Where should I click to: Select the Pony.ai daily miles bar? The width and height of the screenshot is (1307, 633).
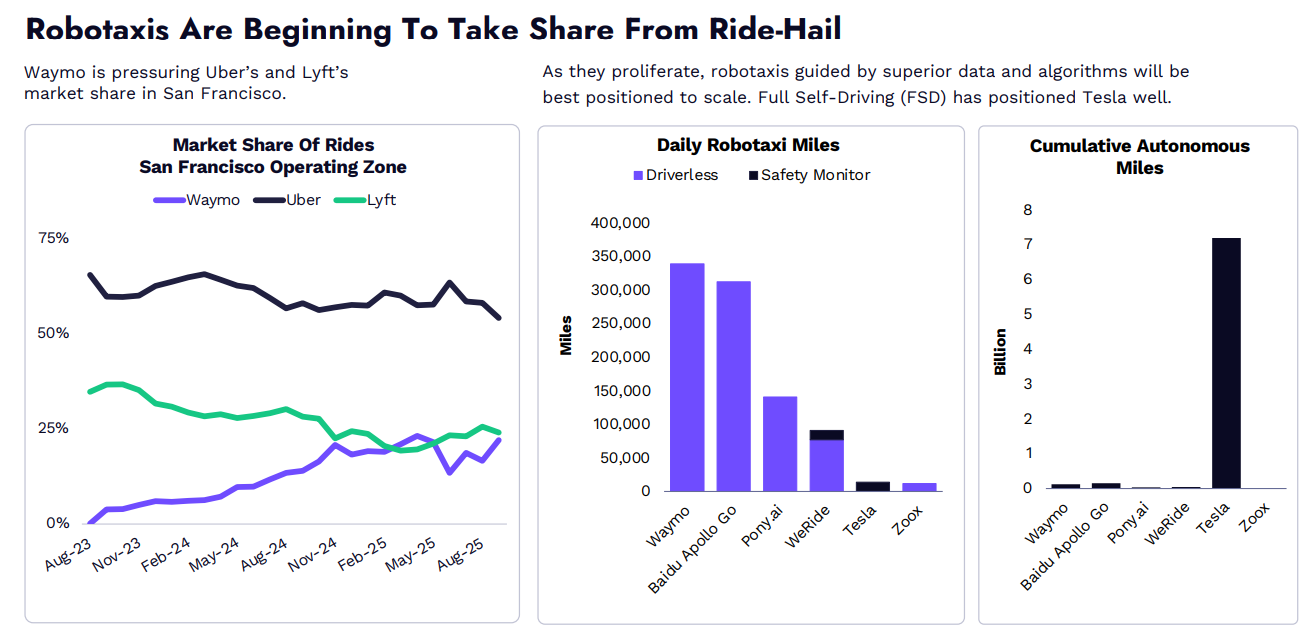pos(780,443)
